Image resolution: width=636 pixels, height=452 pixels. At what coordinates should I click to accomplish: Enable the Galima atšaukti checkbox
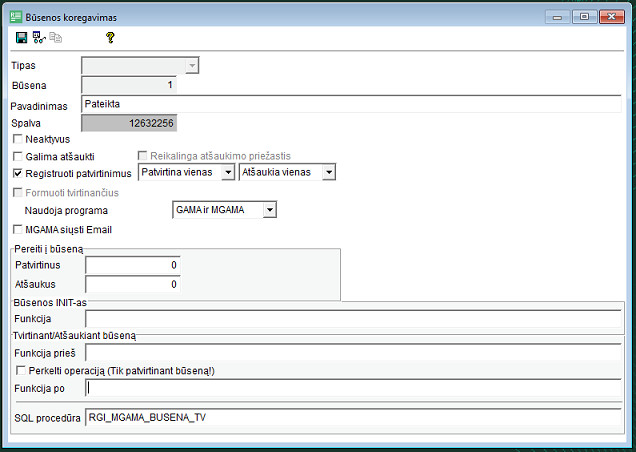point(17,157)
